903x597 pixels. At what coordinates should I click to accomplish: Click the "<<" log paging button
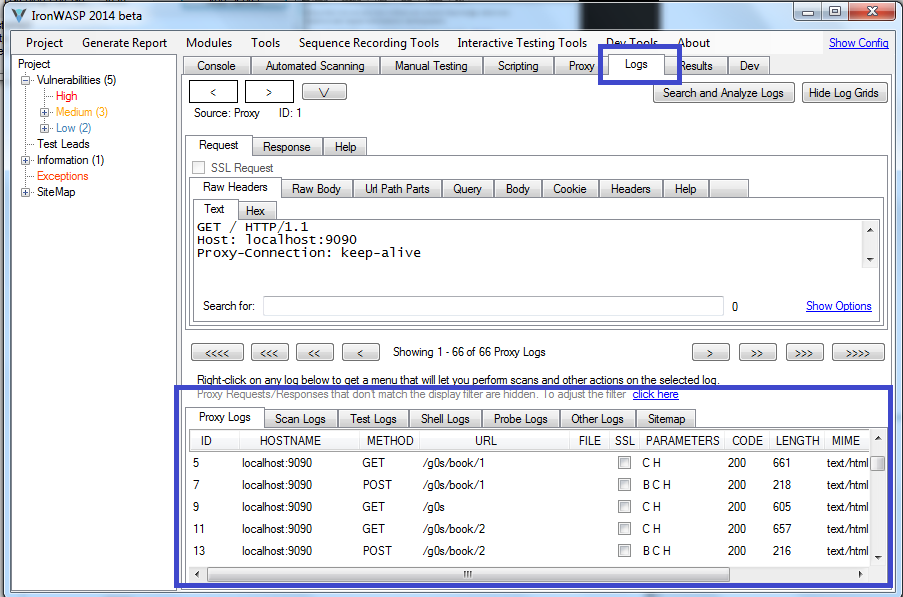tap(314, 352)
